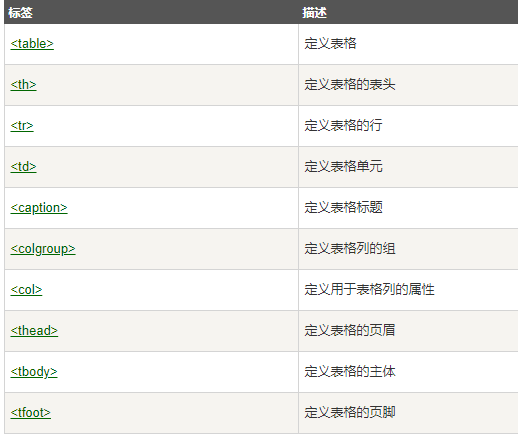
Task: Go to the <thead> tag link
Action: point(34,331)
